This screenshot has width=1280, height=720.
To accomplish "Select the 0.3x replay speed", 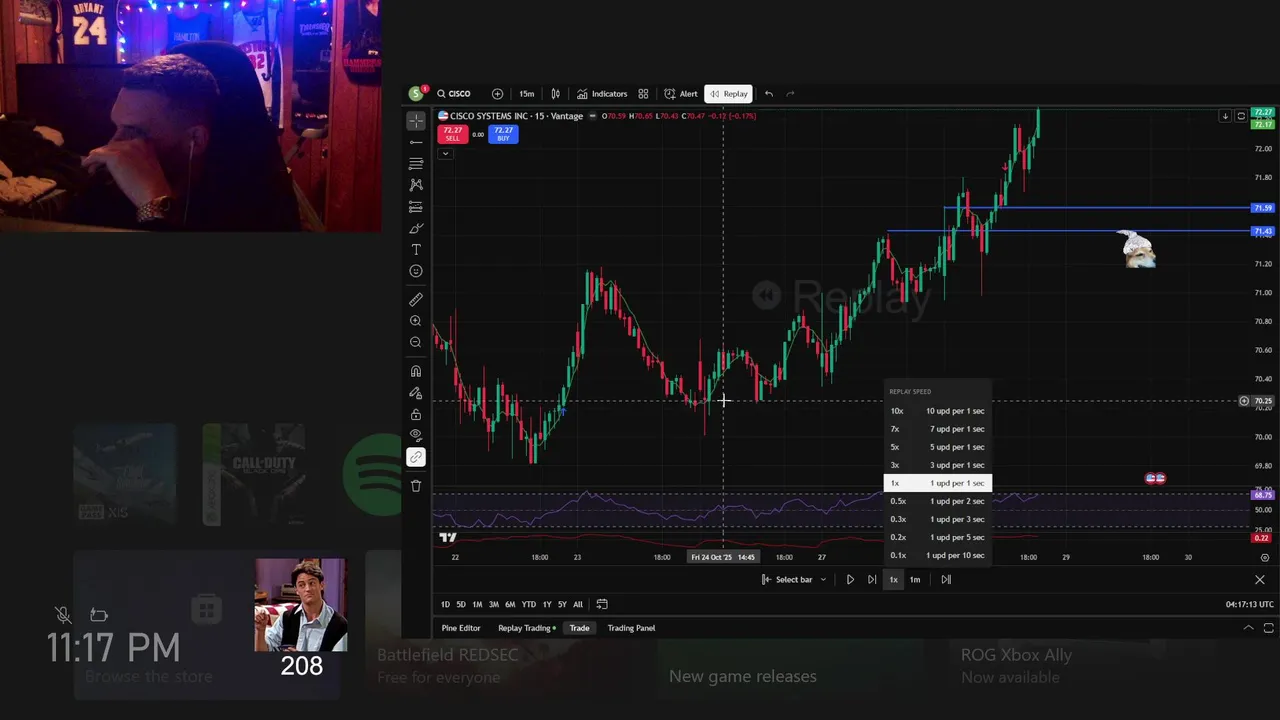I will [x=937, y=519].
